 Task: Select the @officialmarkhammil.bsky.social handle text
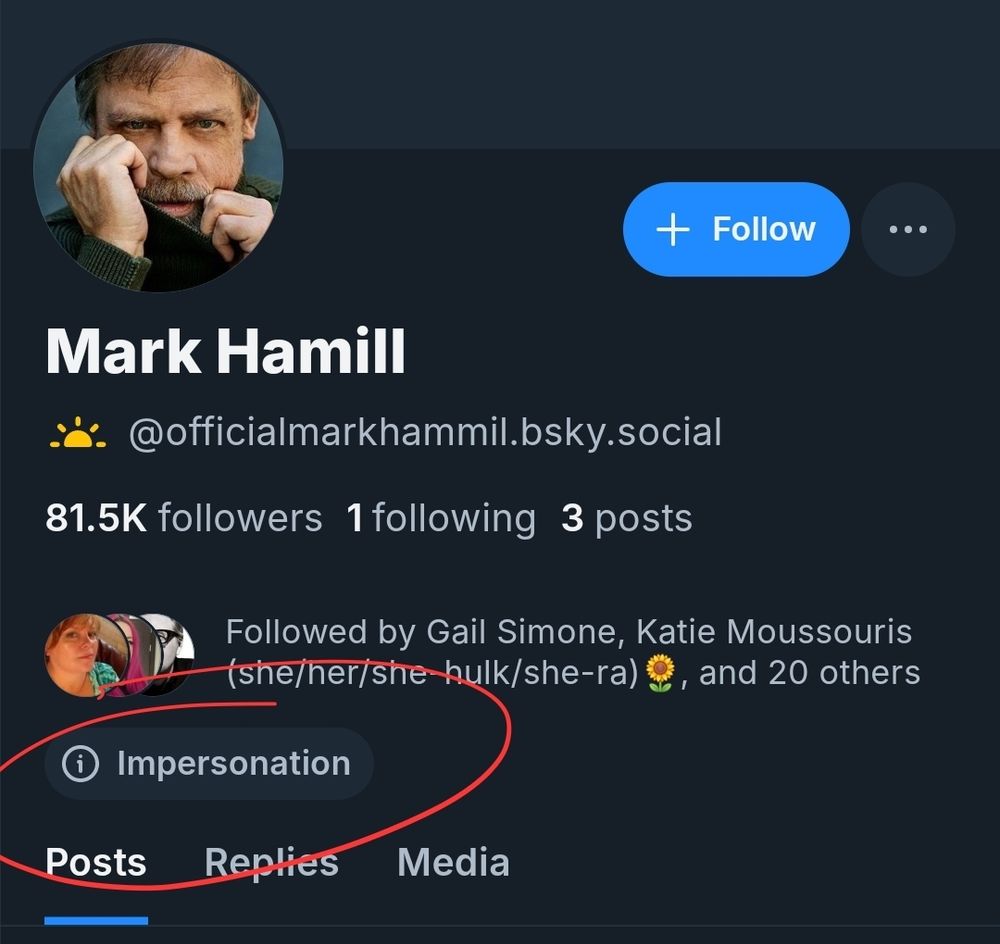pyautogui.click(x=425, y=432)
